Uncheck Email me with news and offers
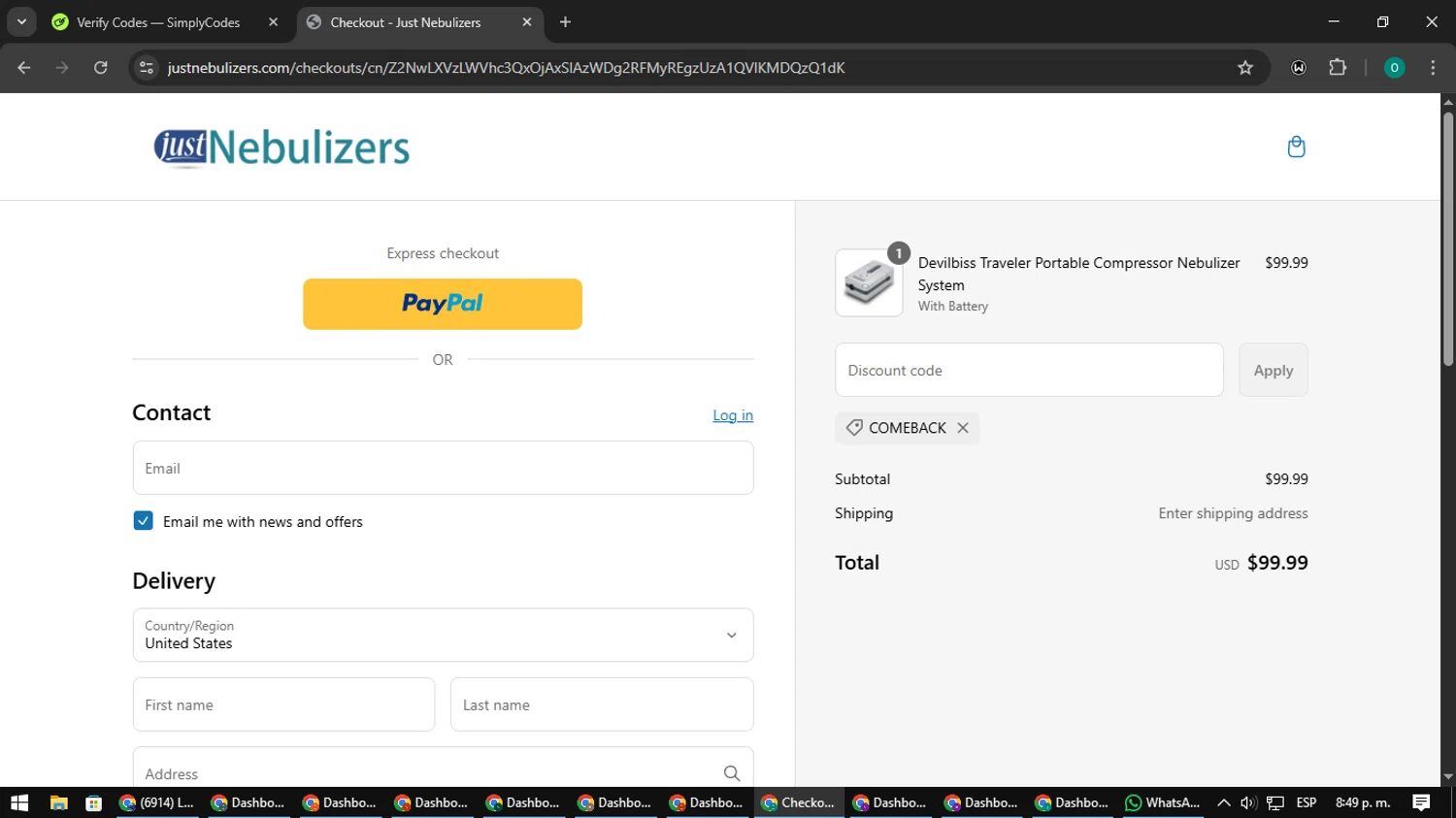 coord(143,521)
